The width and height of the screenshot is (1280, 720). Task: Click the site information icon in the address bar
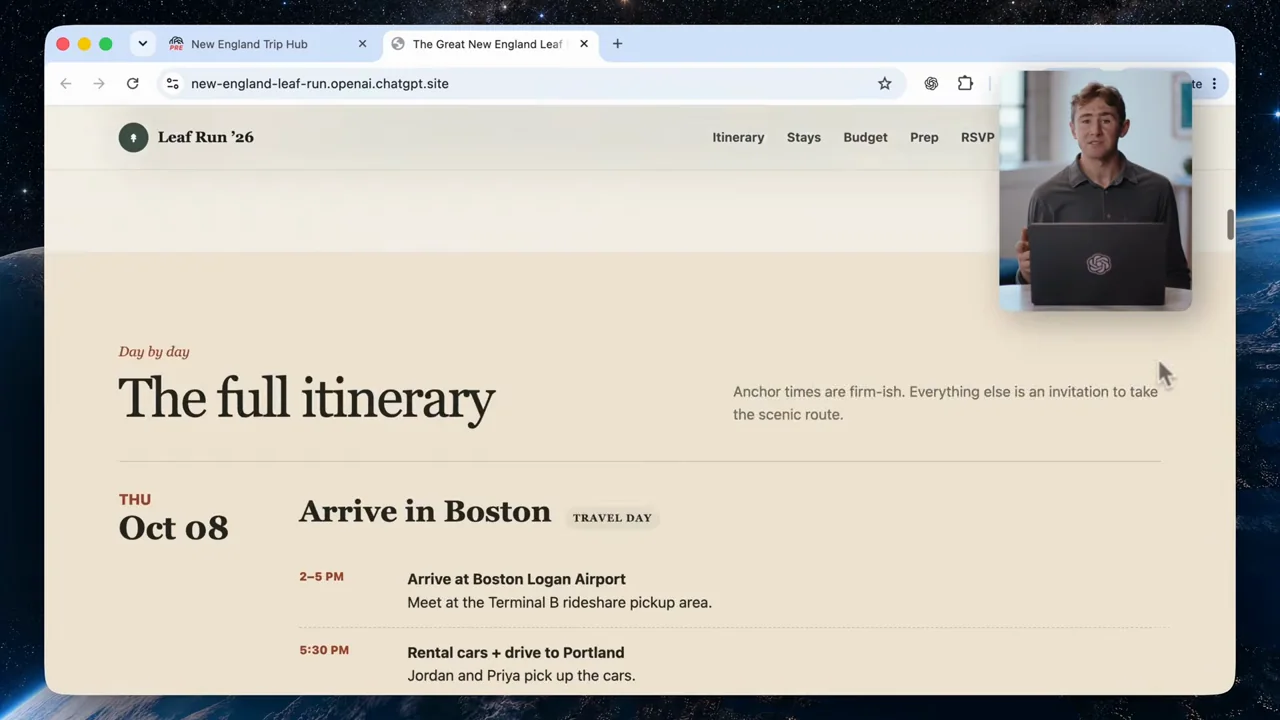click(173, 84)
